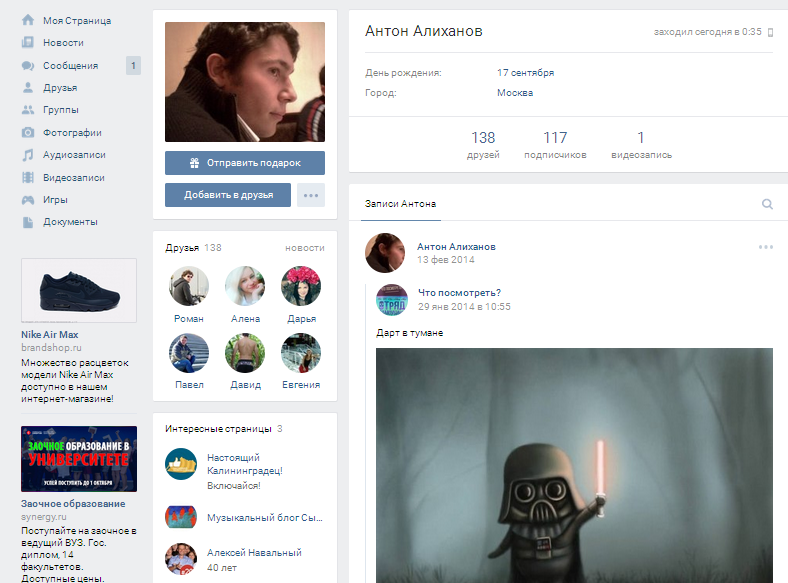
Task: Click the Аудиозаписи music note icon
Action: pyautogui.click(x=28, y=155)
